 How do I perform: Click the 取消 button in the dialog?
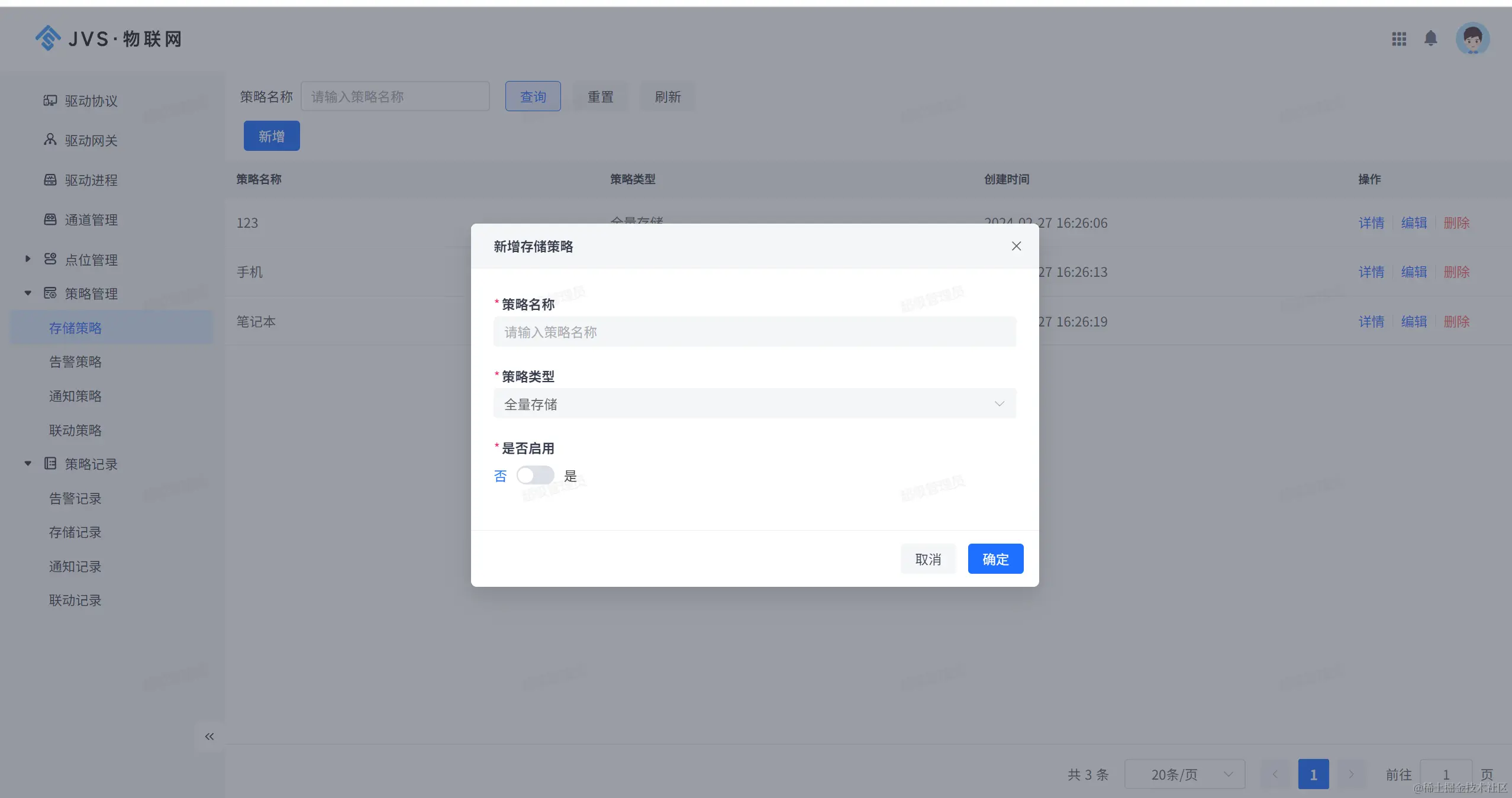pyautogui.click(x=928, y=559)
